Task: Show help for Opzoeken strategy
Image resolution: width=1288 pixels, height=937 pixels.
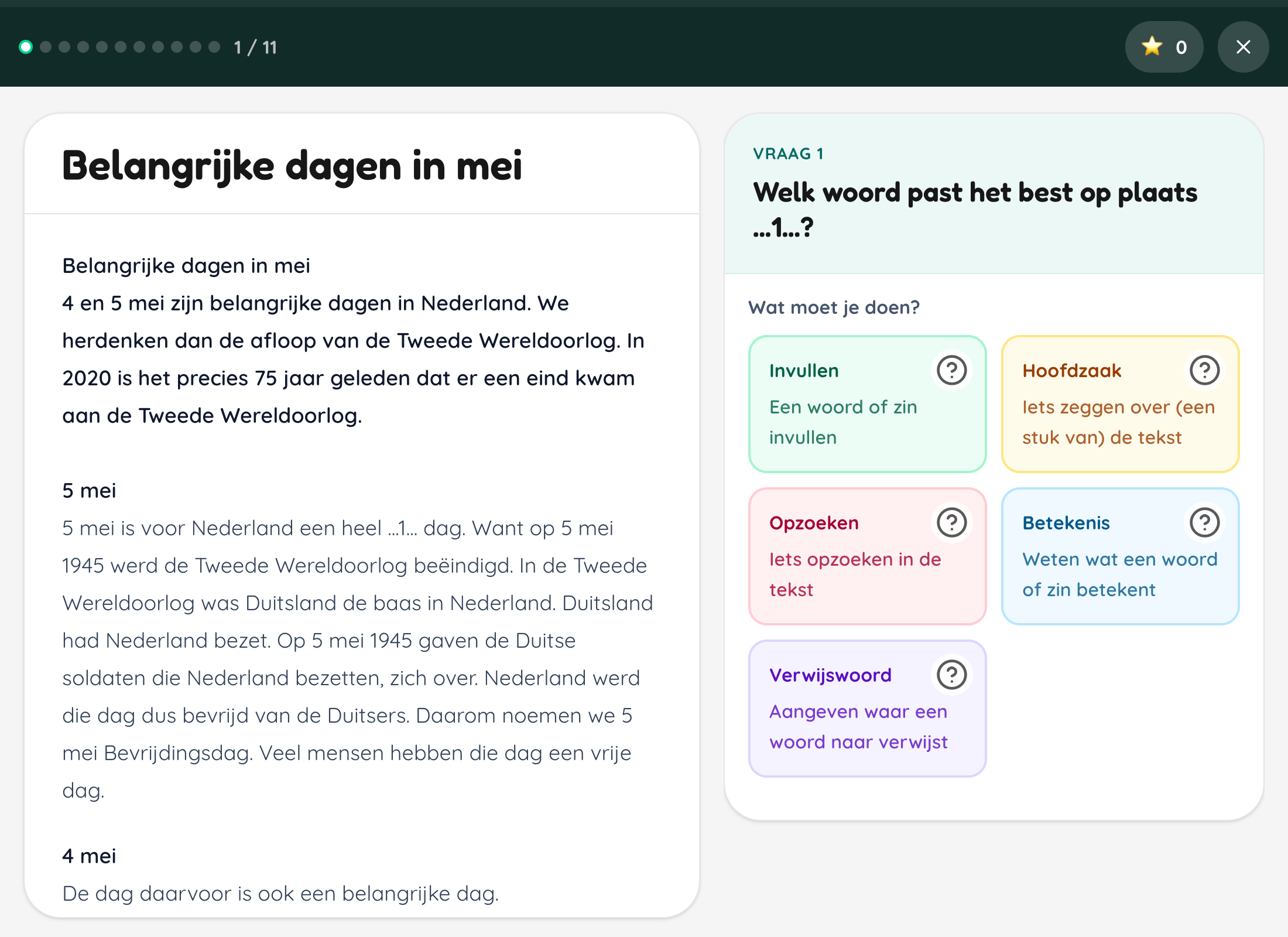Action: [951, 522]
